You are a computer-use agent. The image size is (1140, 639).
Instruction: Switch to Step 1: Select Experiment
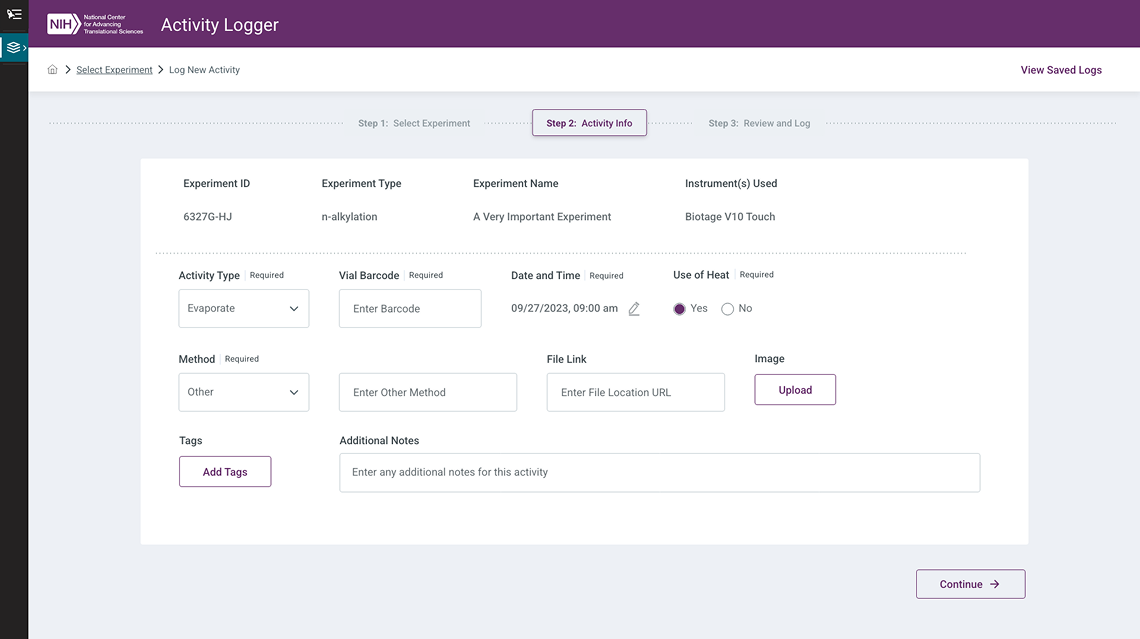(x=414, y=122)
